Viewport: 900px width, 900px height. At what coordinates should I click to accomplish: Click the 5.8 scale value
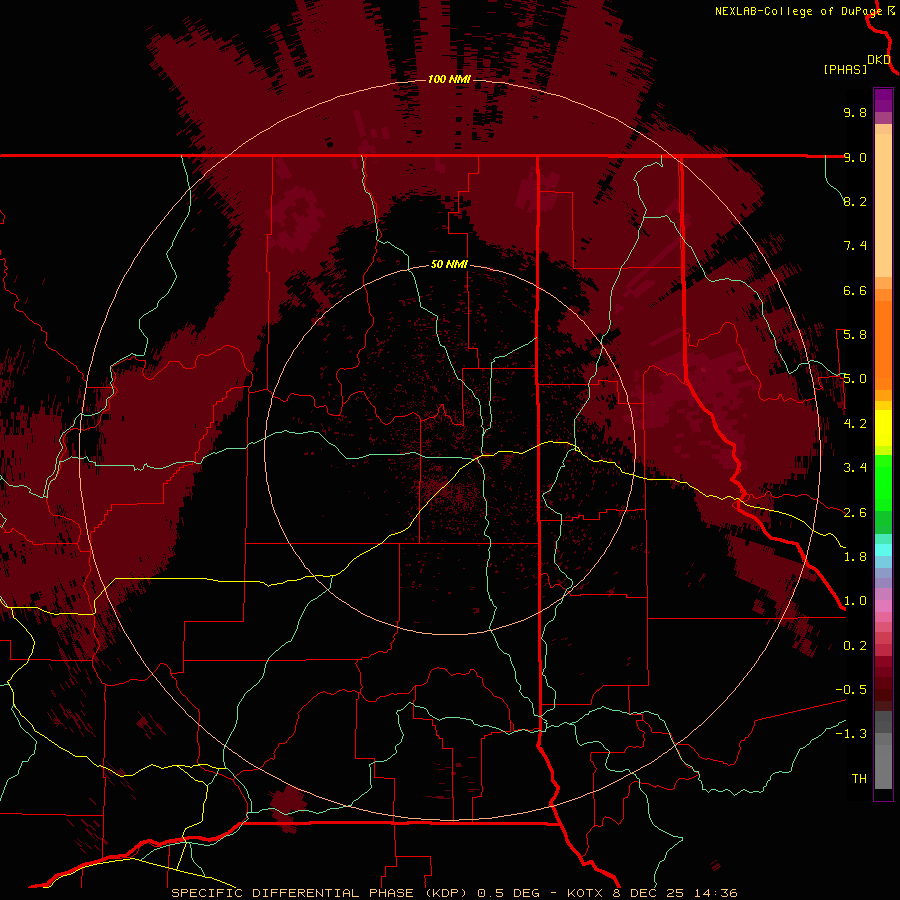(855, 335)
